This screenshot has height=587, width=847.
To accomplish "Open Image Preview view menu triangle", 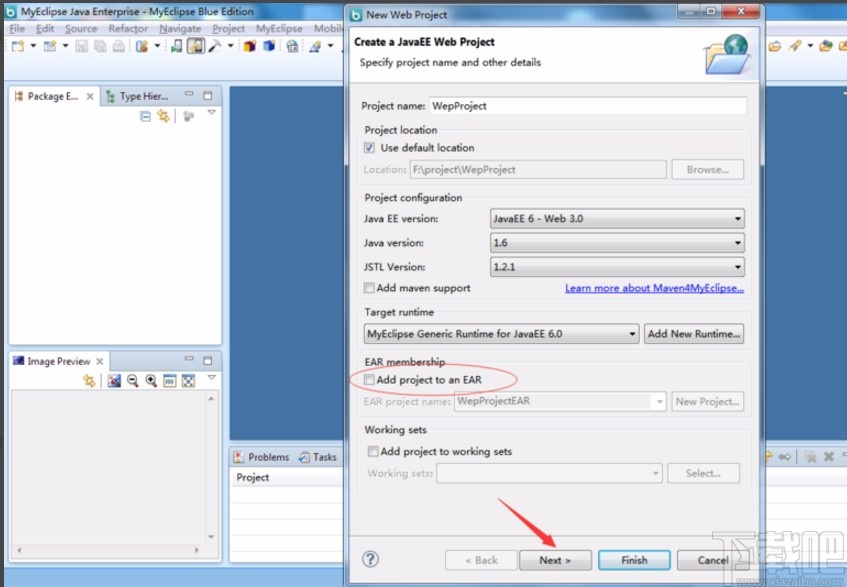I will click(212, 377).
